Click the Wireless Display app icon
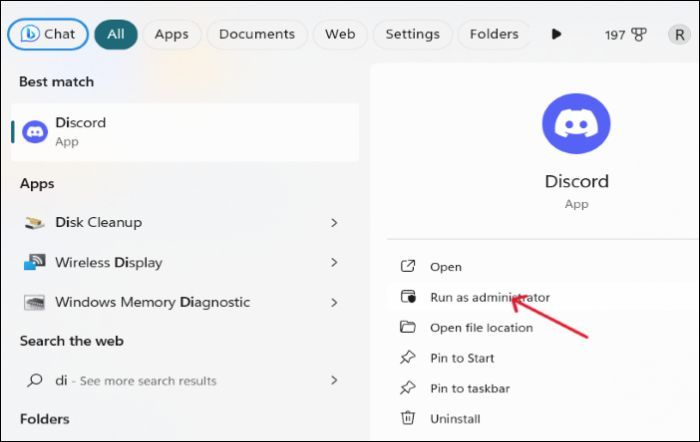This screenshot has width=700, height=442. [x=35, y=263]
